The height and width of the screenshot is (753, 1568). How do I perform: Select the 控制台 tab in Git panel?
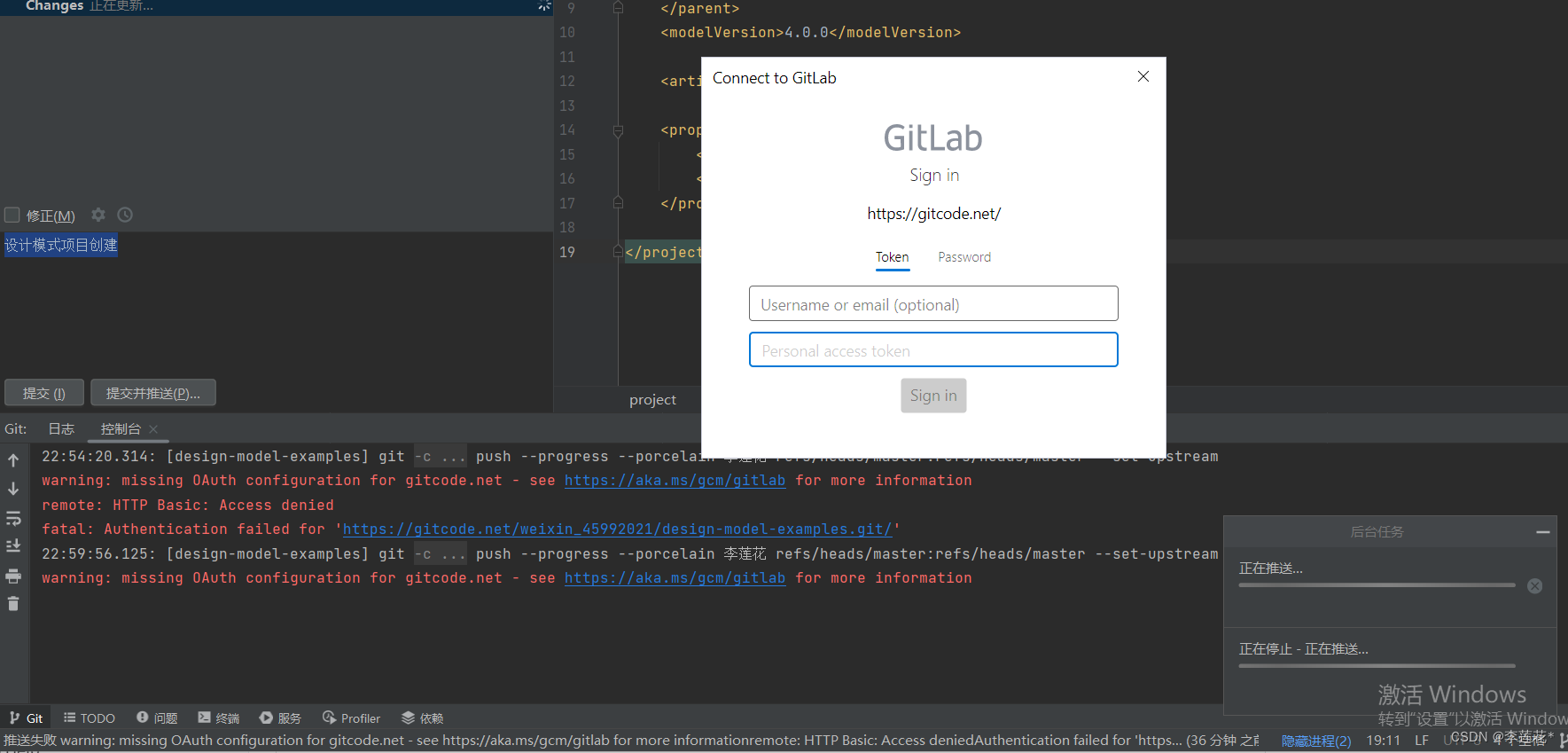[121, 429]
